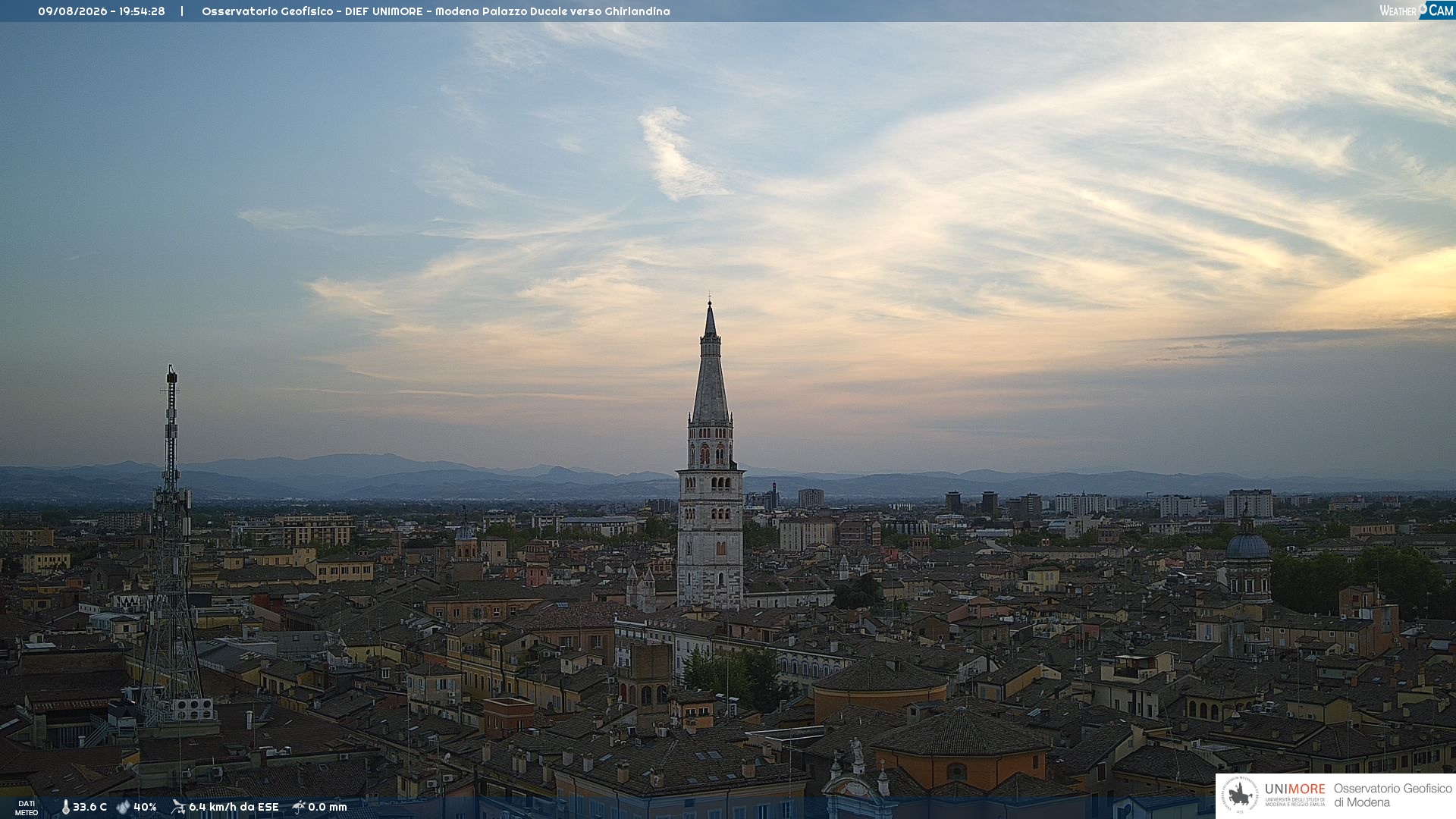Click the DATI METEO label
1456x819 pixels.
[x=27, y=808]
